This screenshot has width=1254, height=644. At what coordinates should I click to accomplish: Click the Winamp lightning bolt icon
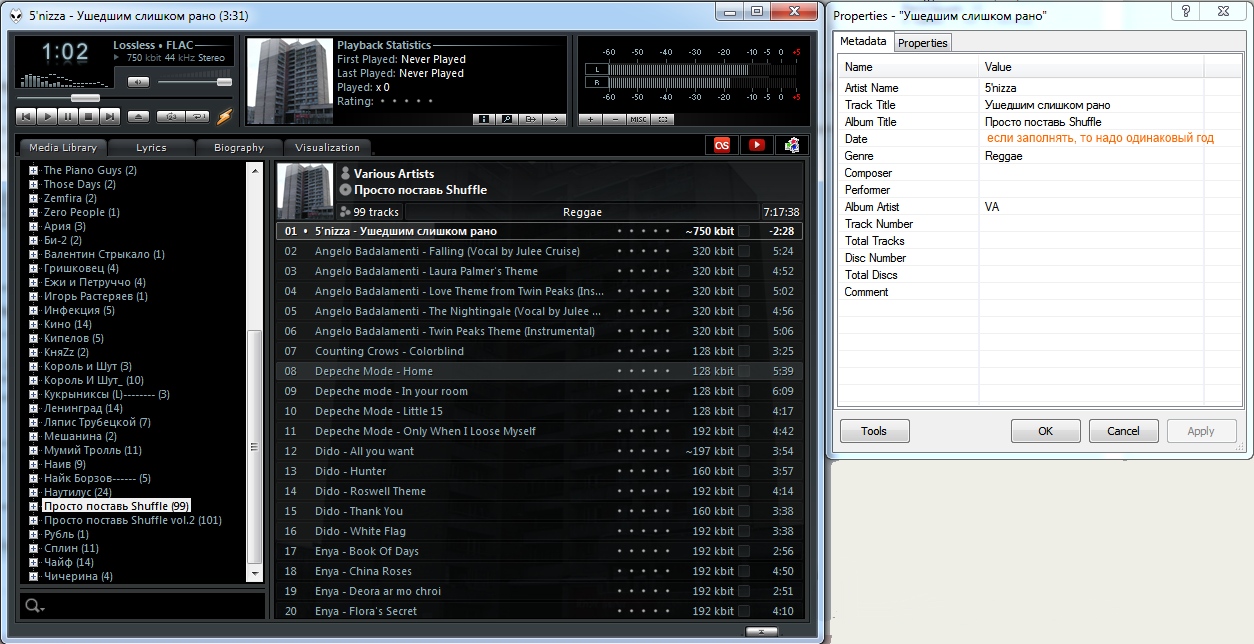[x=224, y=115]
